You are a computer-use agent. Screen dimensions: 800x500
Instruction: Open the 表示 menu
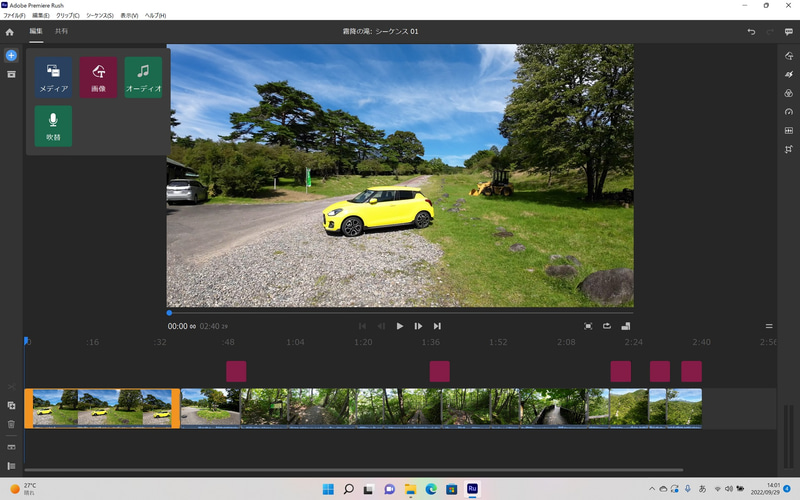point(129,15)
